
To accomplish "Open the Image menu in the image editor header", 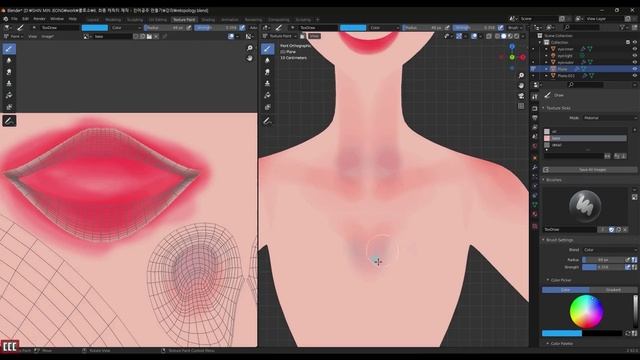I will click(47, 36).
